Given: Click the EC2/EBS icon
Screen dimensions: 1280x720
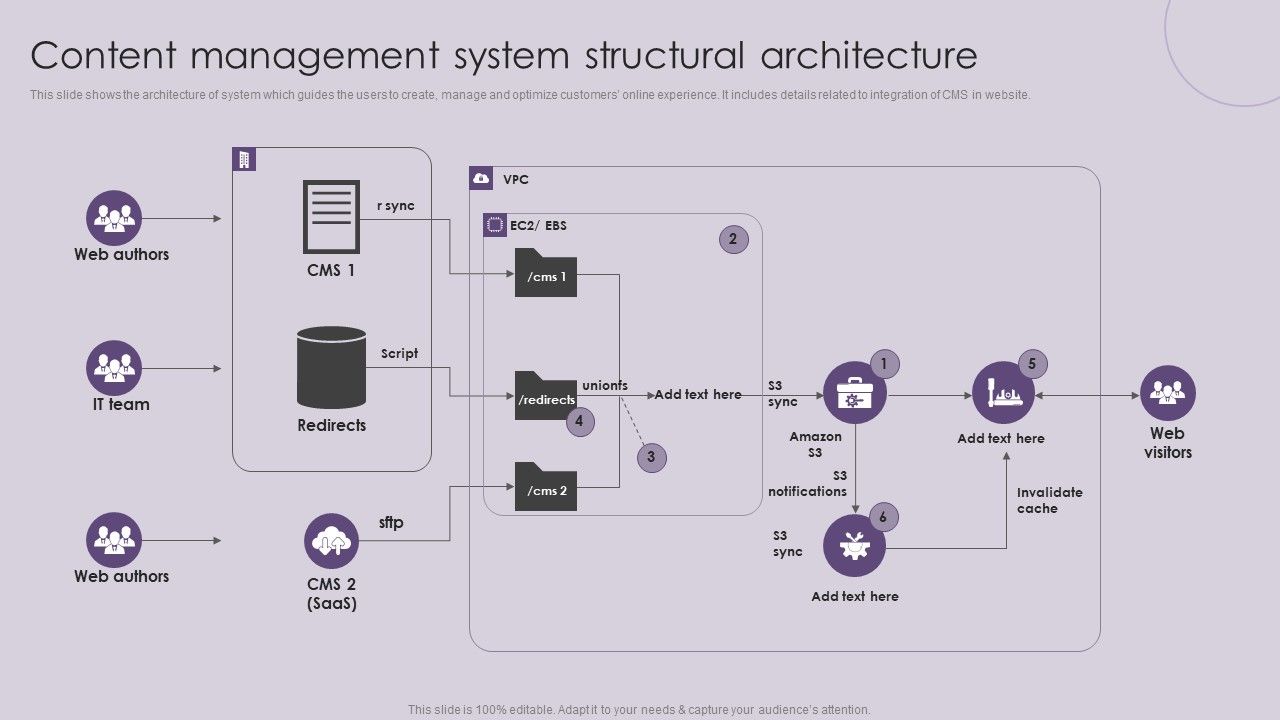Looking at the screenshot, I should (494, 225).
